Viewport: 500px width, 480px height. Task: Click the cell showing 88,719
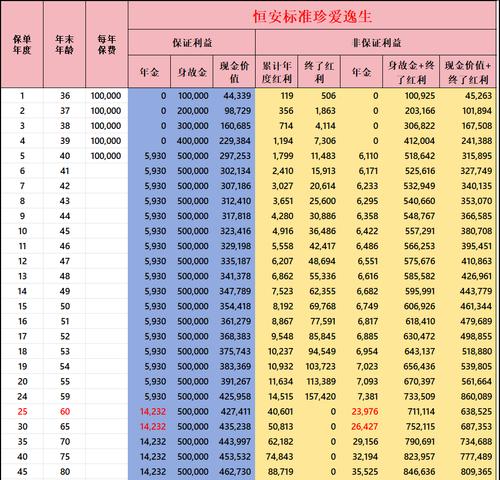tap(280, 471)
